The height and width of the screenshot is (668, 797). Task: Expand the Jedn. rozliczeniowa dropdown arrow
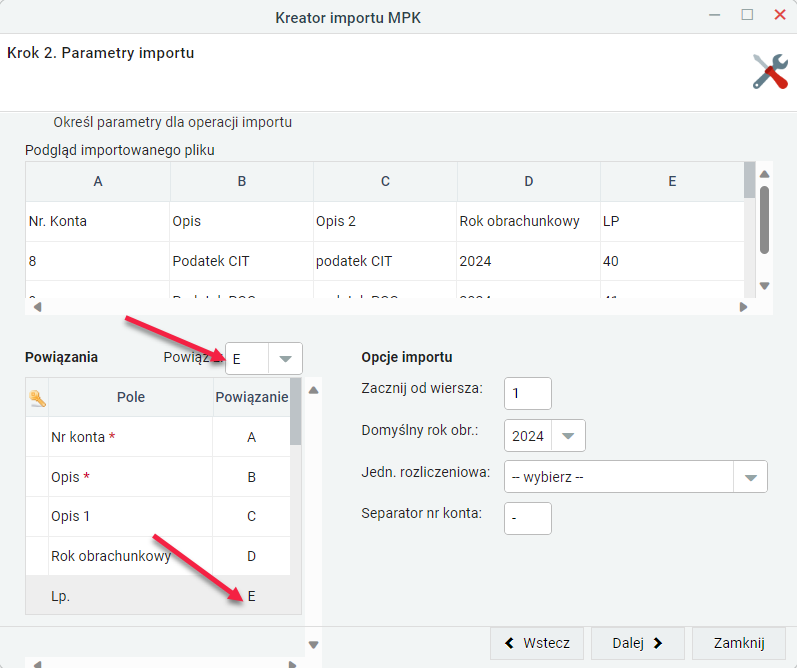[750, 477]
